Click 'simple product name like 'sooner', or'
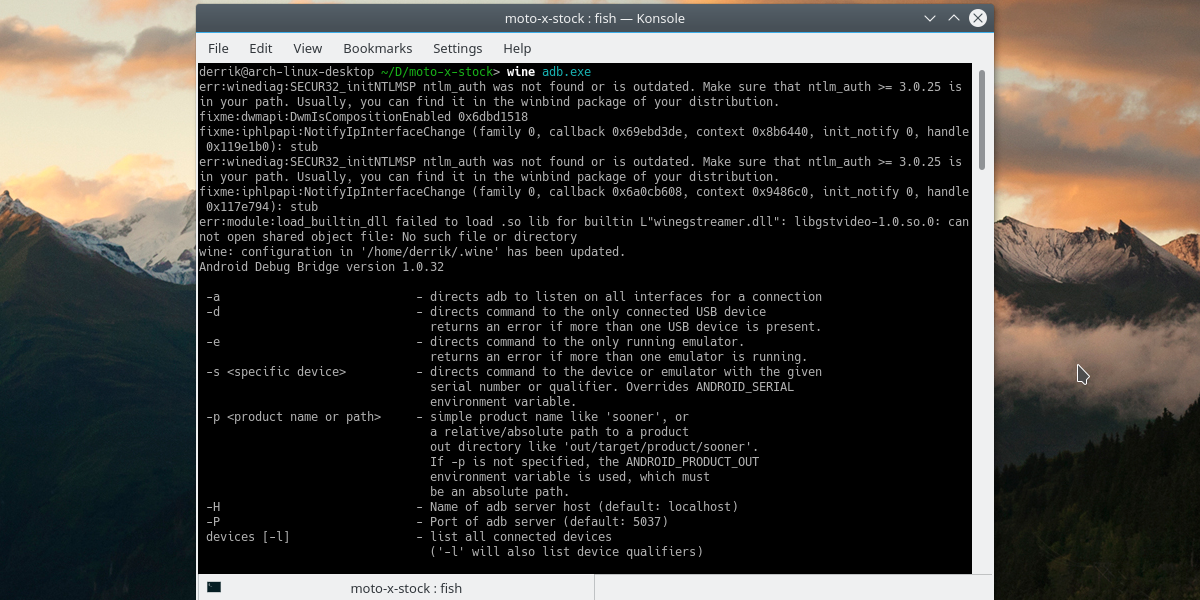Screen dimensions: 1200x600 (560, 417)
